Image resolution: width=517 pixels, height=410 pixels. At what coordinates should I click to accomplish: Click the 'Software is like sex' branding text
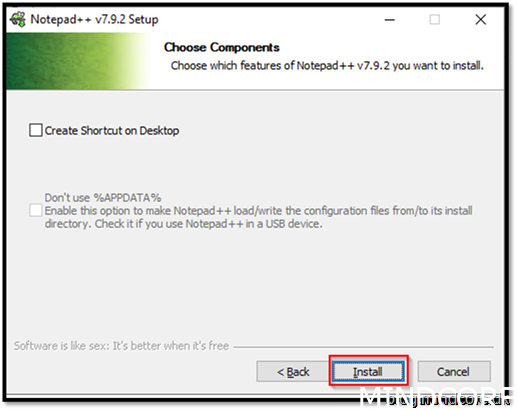click(x=121, y=346)
